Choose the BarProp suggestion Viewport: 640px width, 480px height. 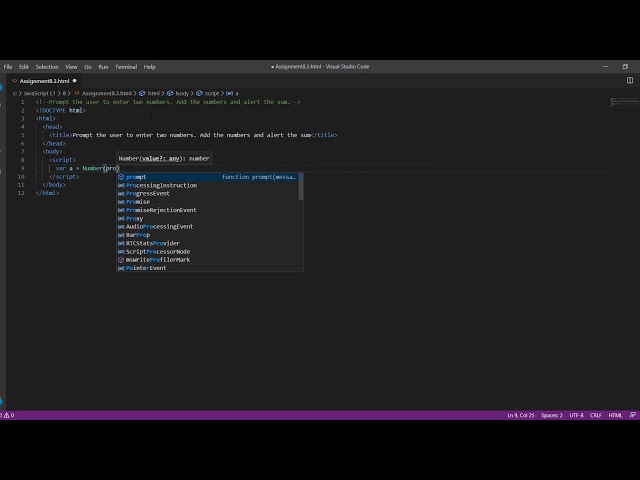207,235
